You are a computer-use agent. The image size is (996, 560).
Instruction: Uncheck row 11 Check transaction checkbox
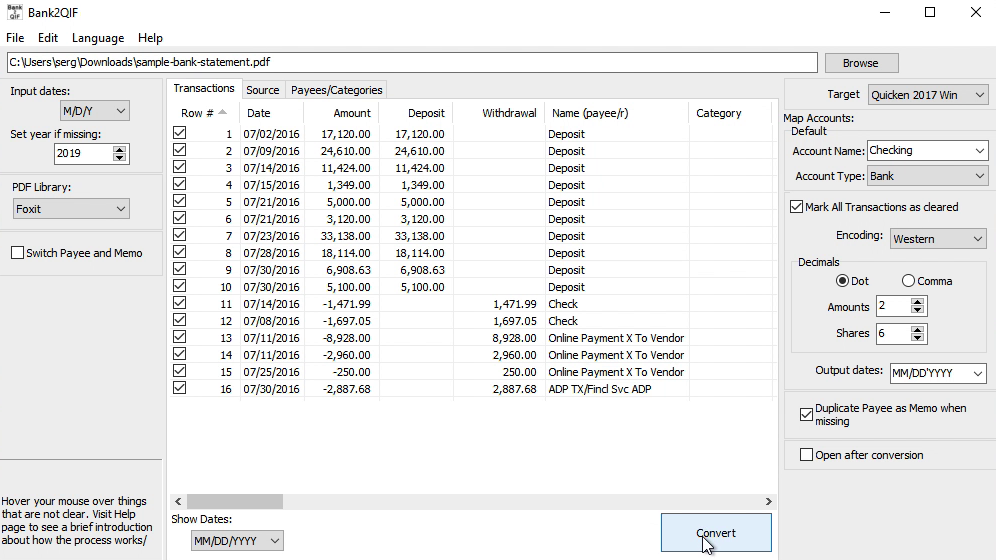tap(180, 303)
